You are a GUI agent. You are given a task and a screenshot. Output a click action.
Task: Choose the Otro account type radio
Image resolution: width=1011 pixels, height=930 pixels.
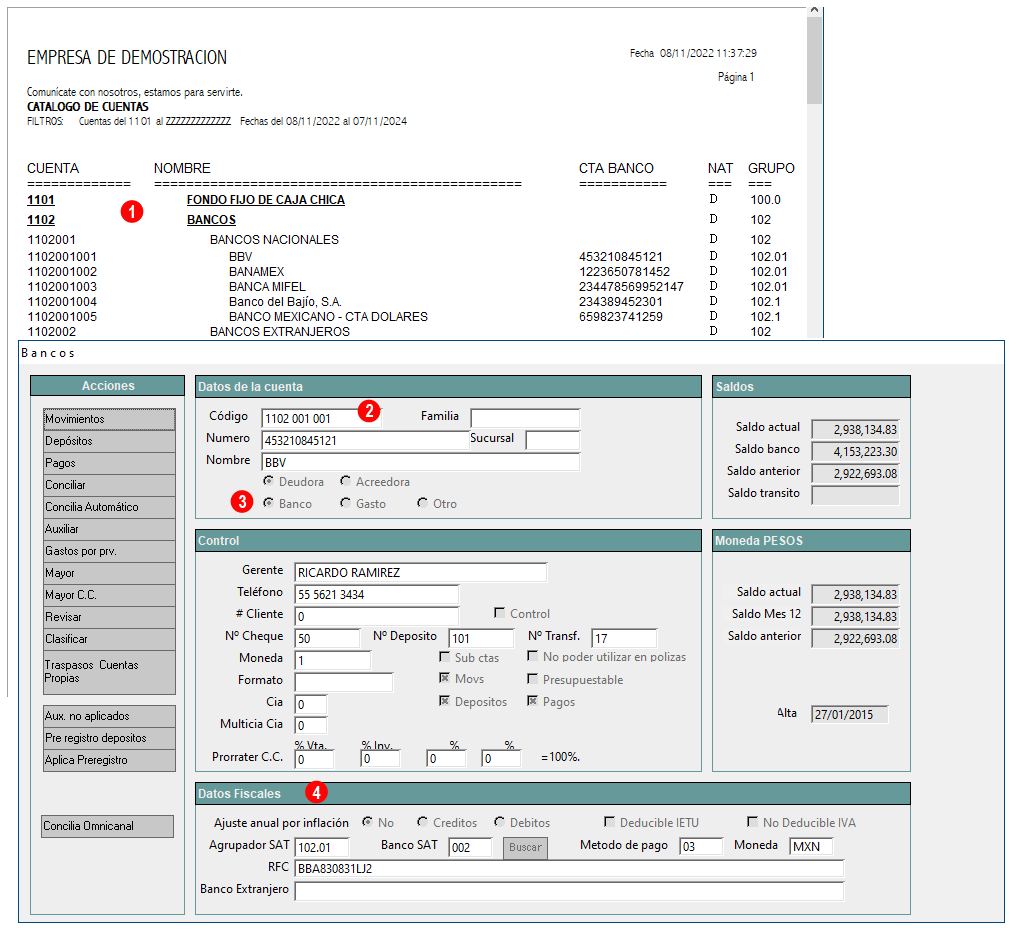[x=422, y=503]
